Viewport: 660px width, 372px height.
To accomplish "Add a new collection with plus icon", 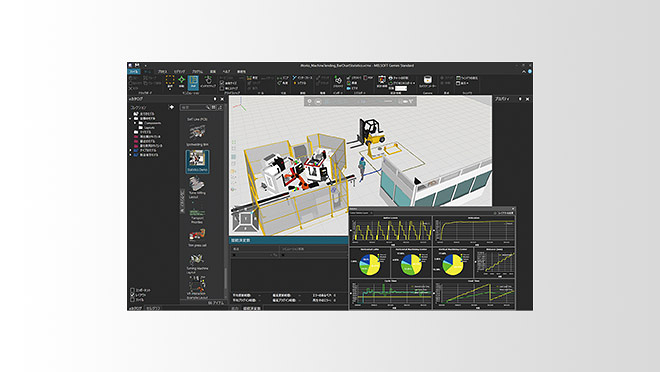I will [x=171, y=107].
